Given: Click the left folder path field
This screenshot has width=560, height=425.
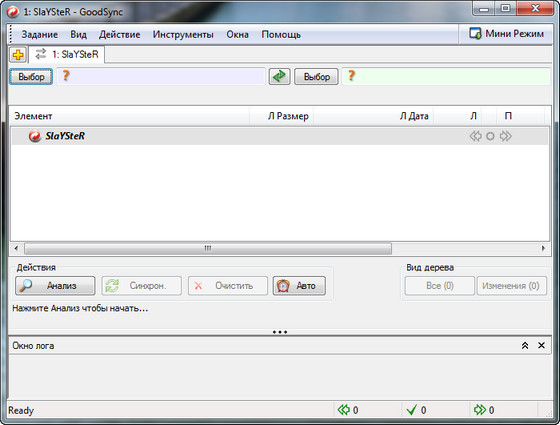Looking at the screenshot, I should pos(161,76).
